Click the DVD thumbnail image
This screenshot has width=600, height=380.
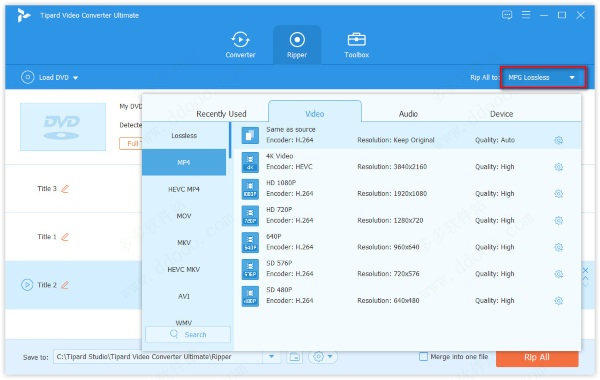pyautogui.click(x=63, y=127)
